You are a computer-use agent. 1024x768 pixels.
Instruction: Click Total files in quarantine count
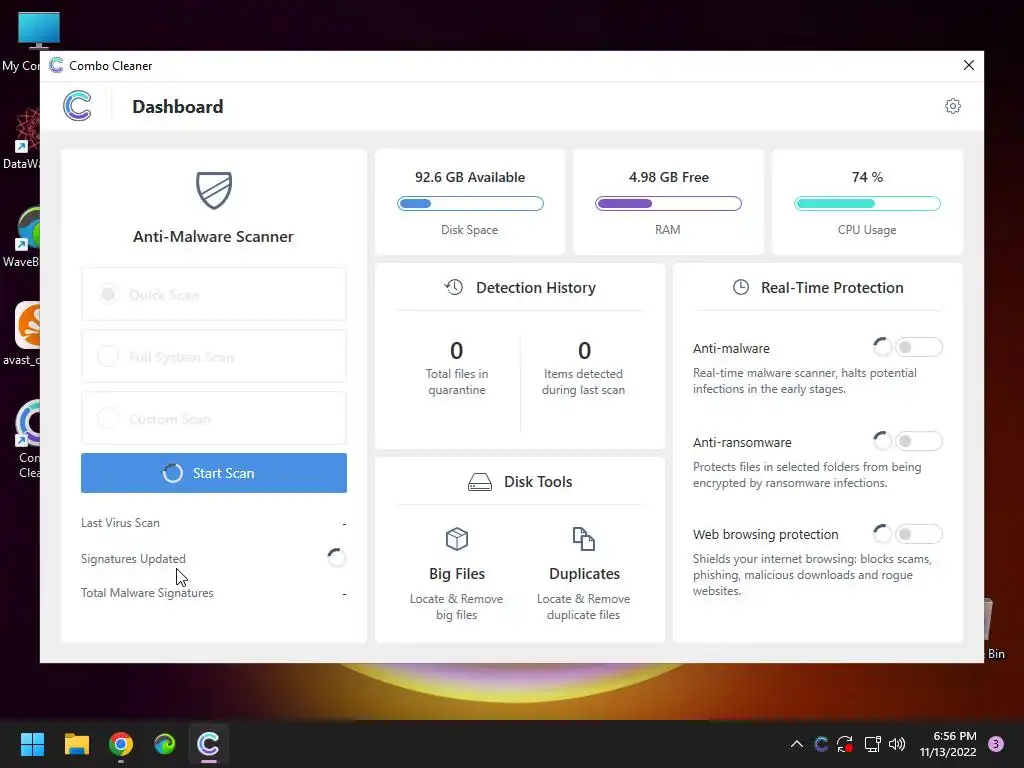[x=456, y=351]
